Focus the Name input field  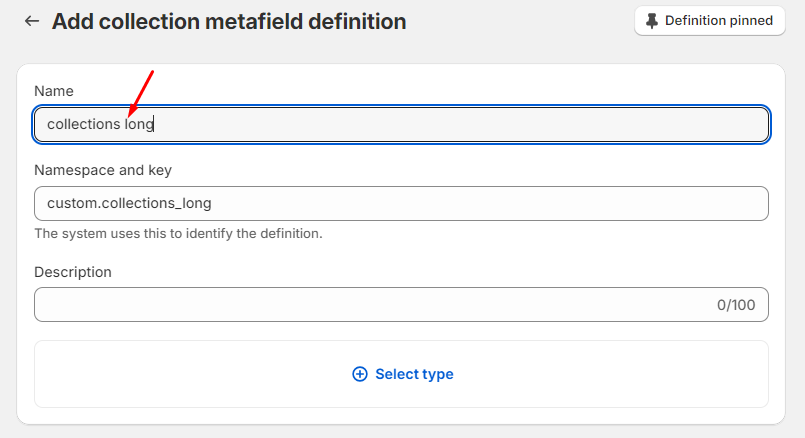coord(400,125)
